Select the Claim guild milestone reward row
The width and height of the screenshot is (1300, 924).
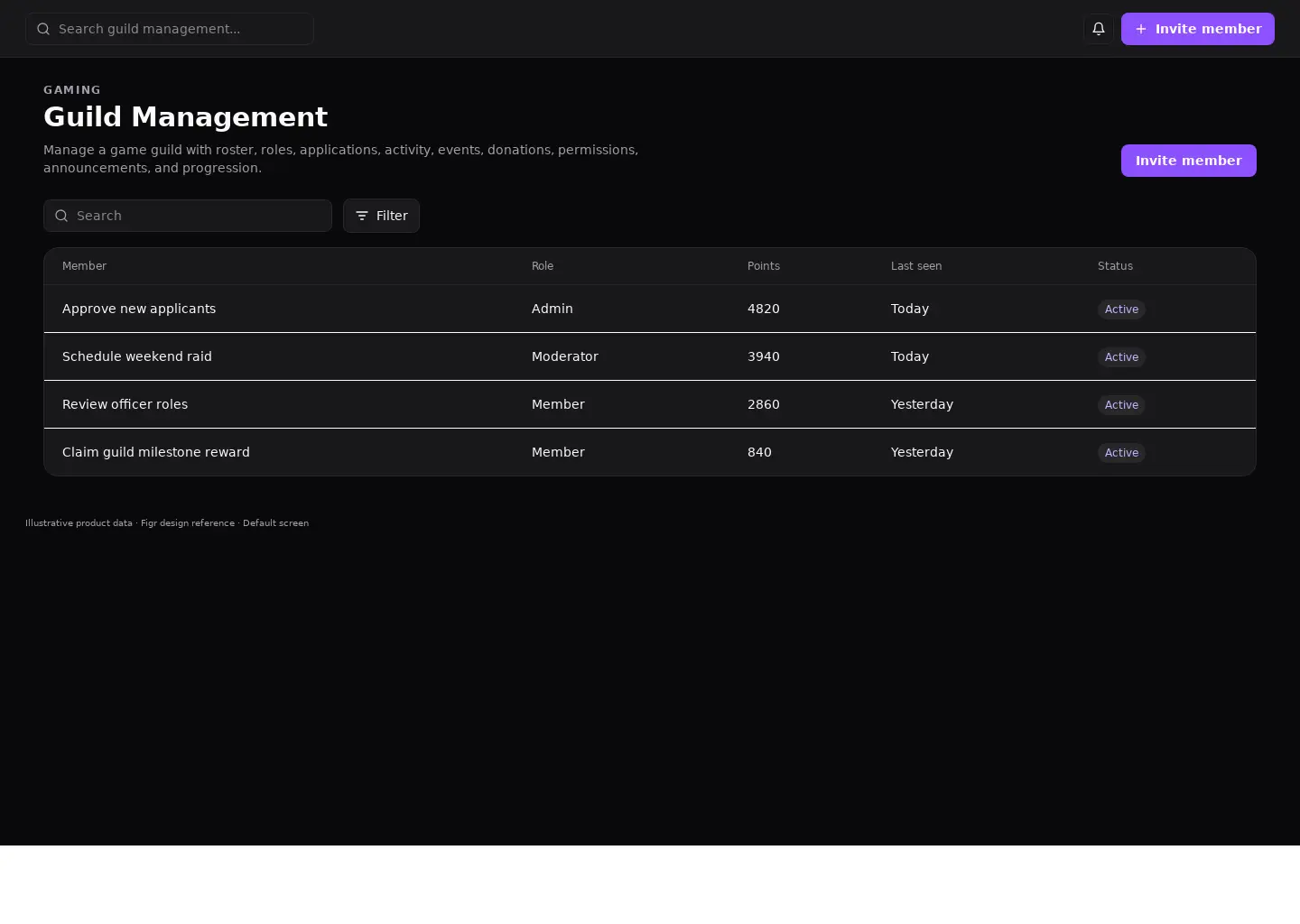click(650, 452)
